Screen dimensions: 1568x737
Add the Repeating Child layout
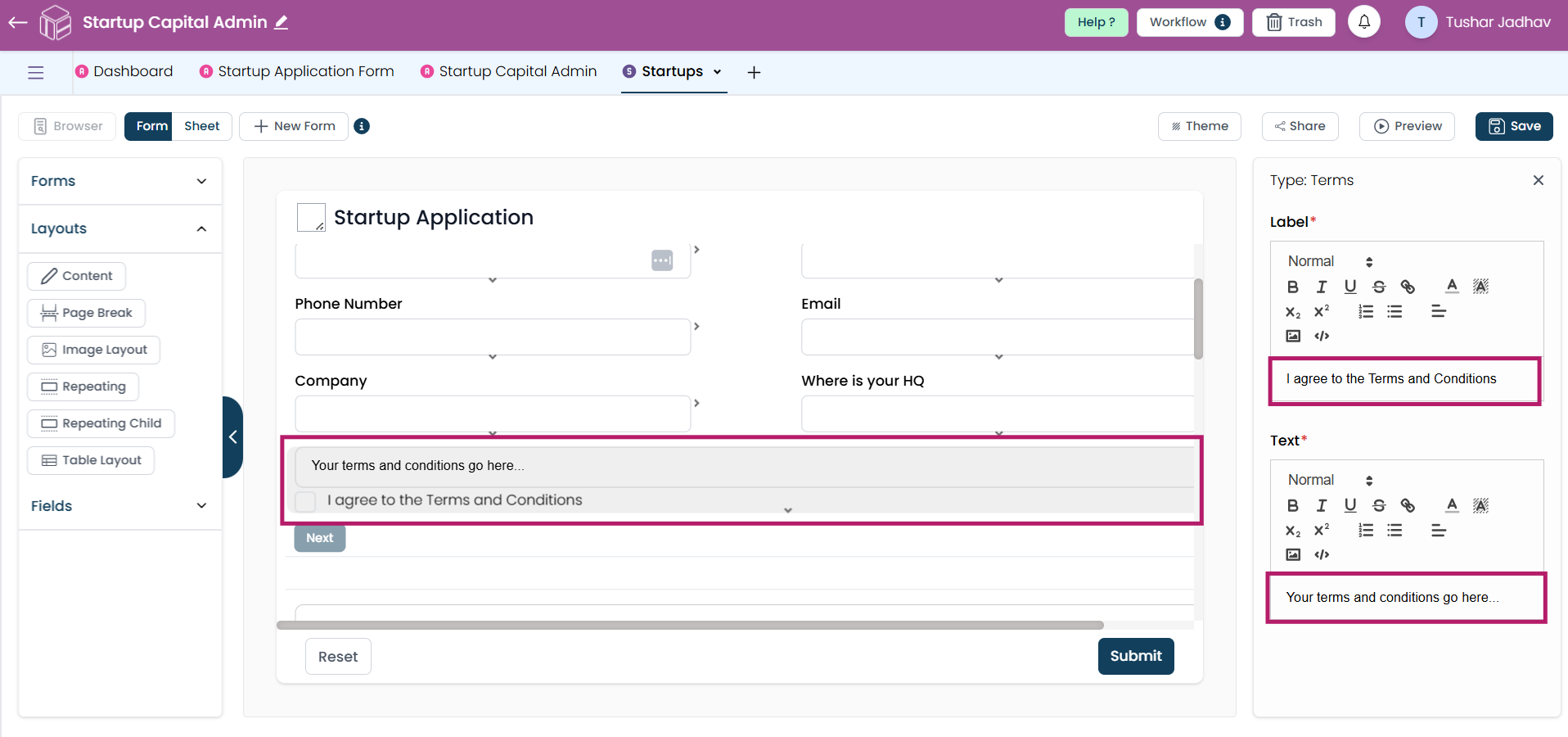[x=101, y=423]
